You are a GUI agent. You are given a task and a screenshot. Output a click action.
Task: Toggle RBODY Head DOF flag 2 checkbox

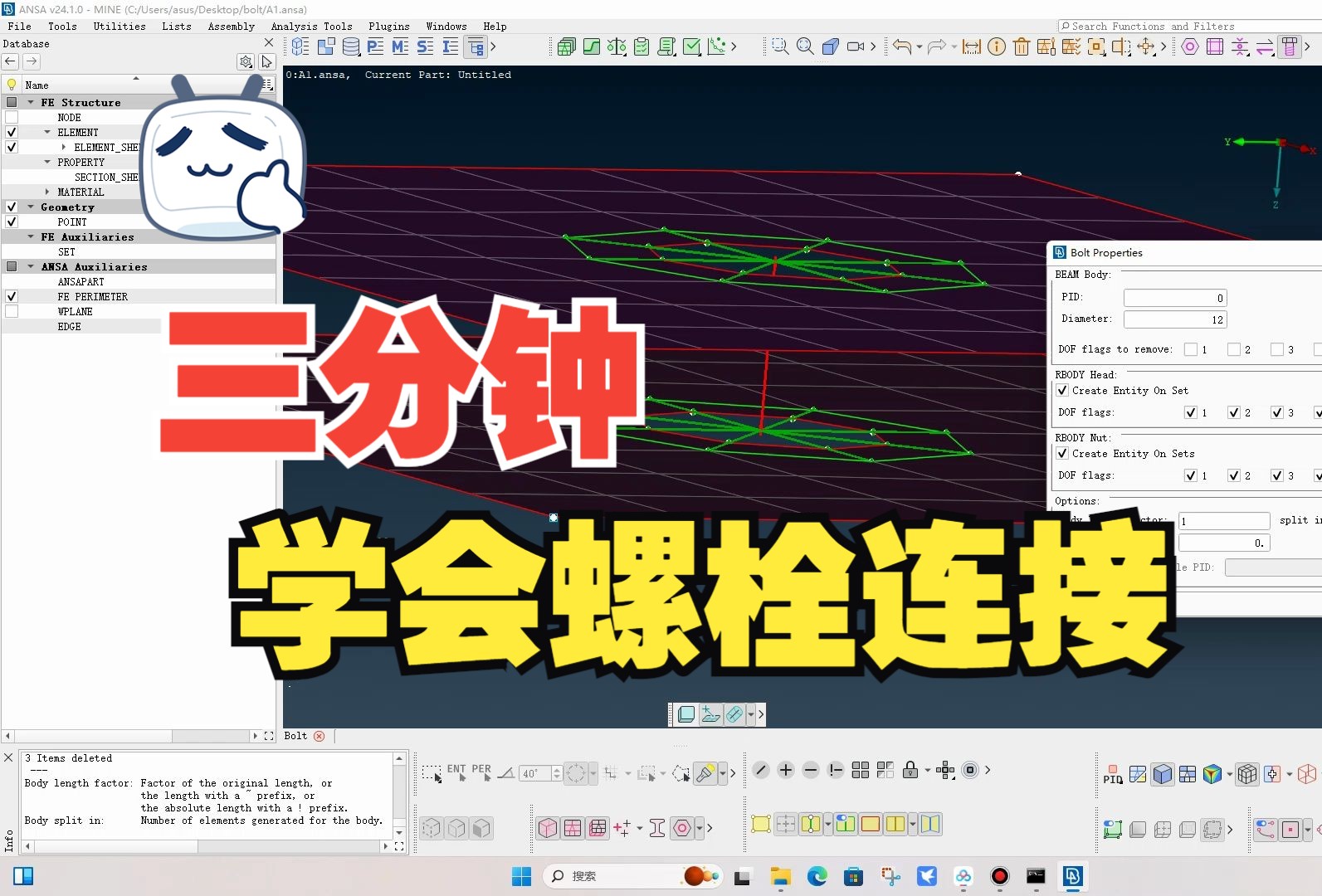pyautogui.click(x=1234, y=412)
